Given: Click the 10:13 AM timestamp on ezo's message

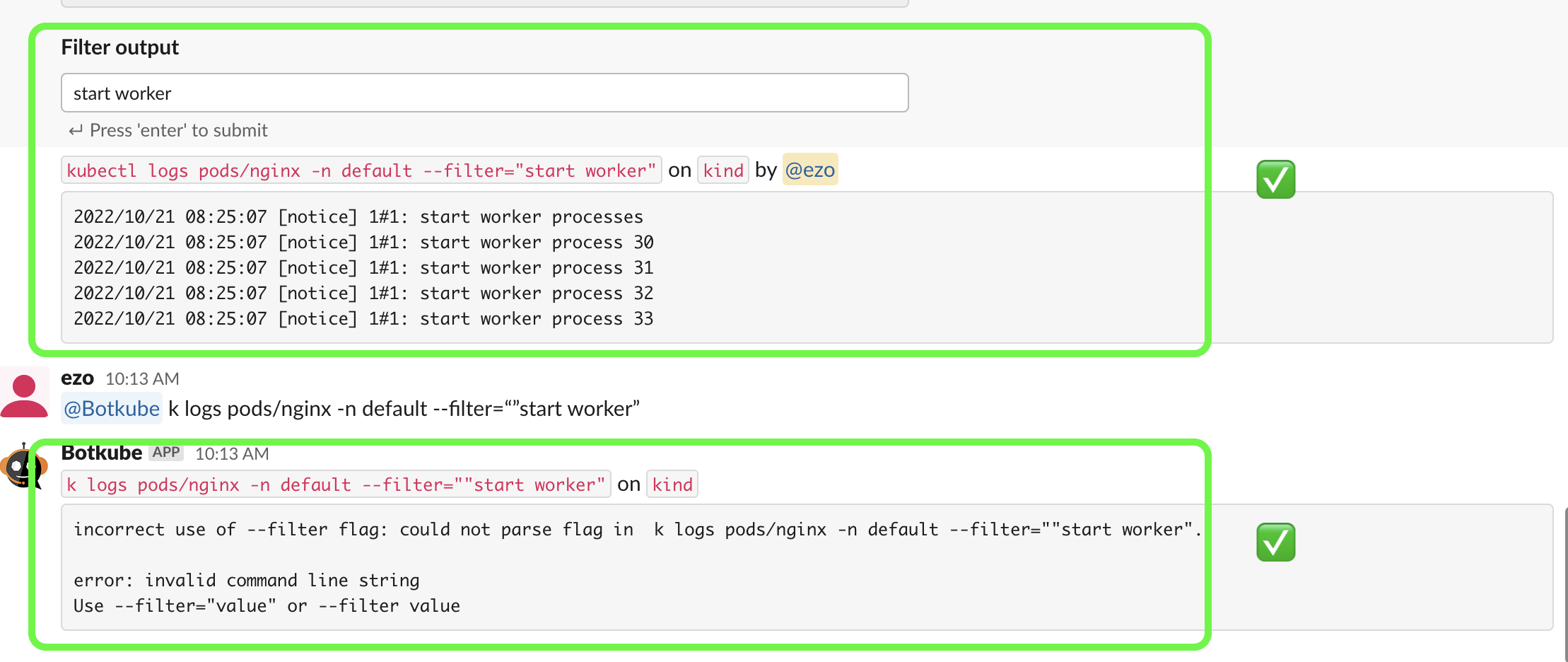Looking at the screenshot, I should 141,379.
